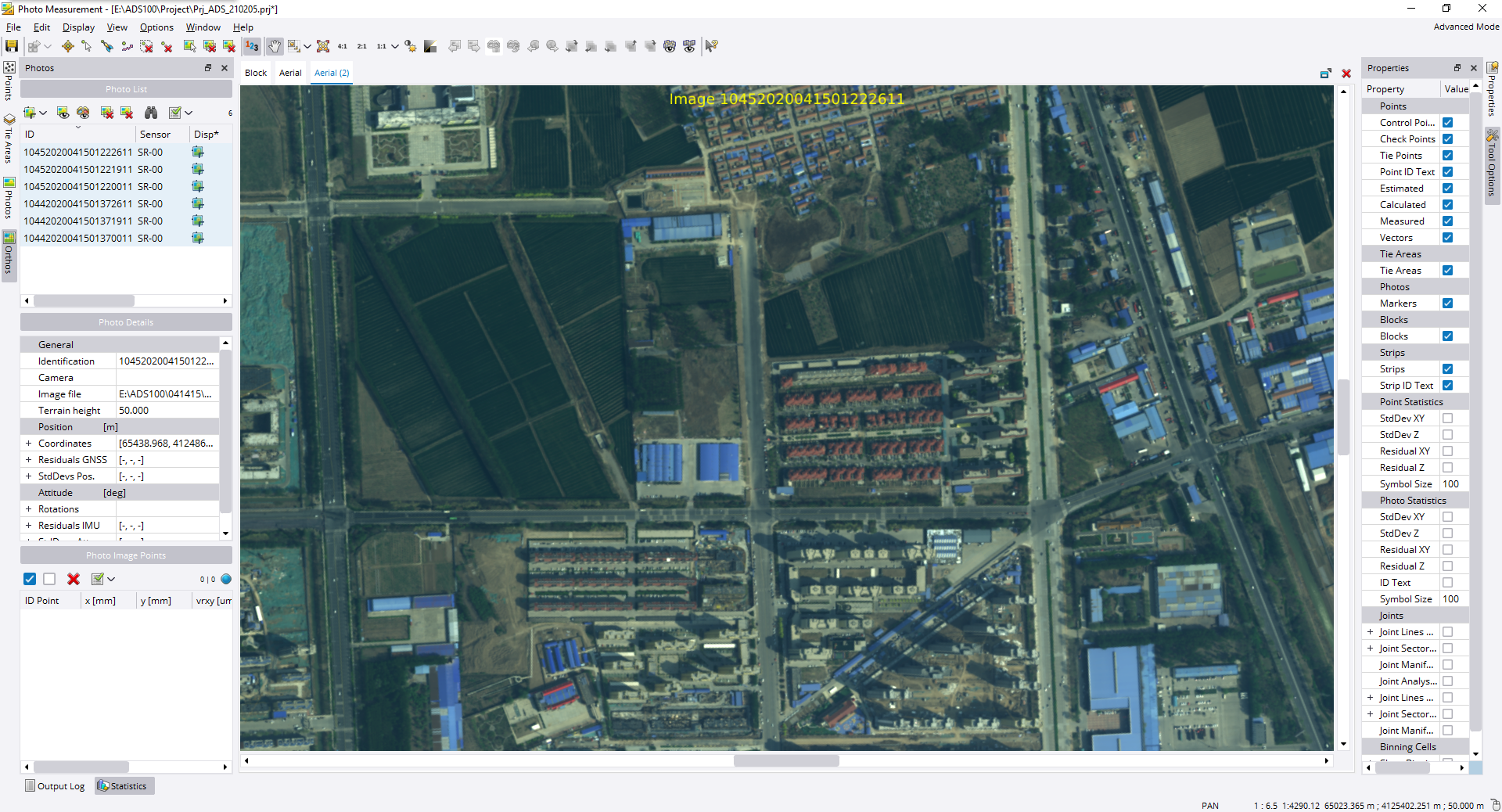Expand the Rotations attitude row
This screenshot has width=1502, height=812.
pyautogui.click(x=29, y=509)
